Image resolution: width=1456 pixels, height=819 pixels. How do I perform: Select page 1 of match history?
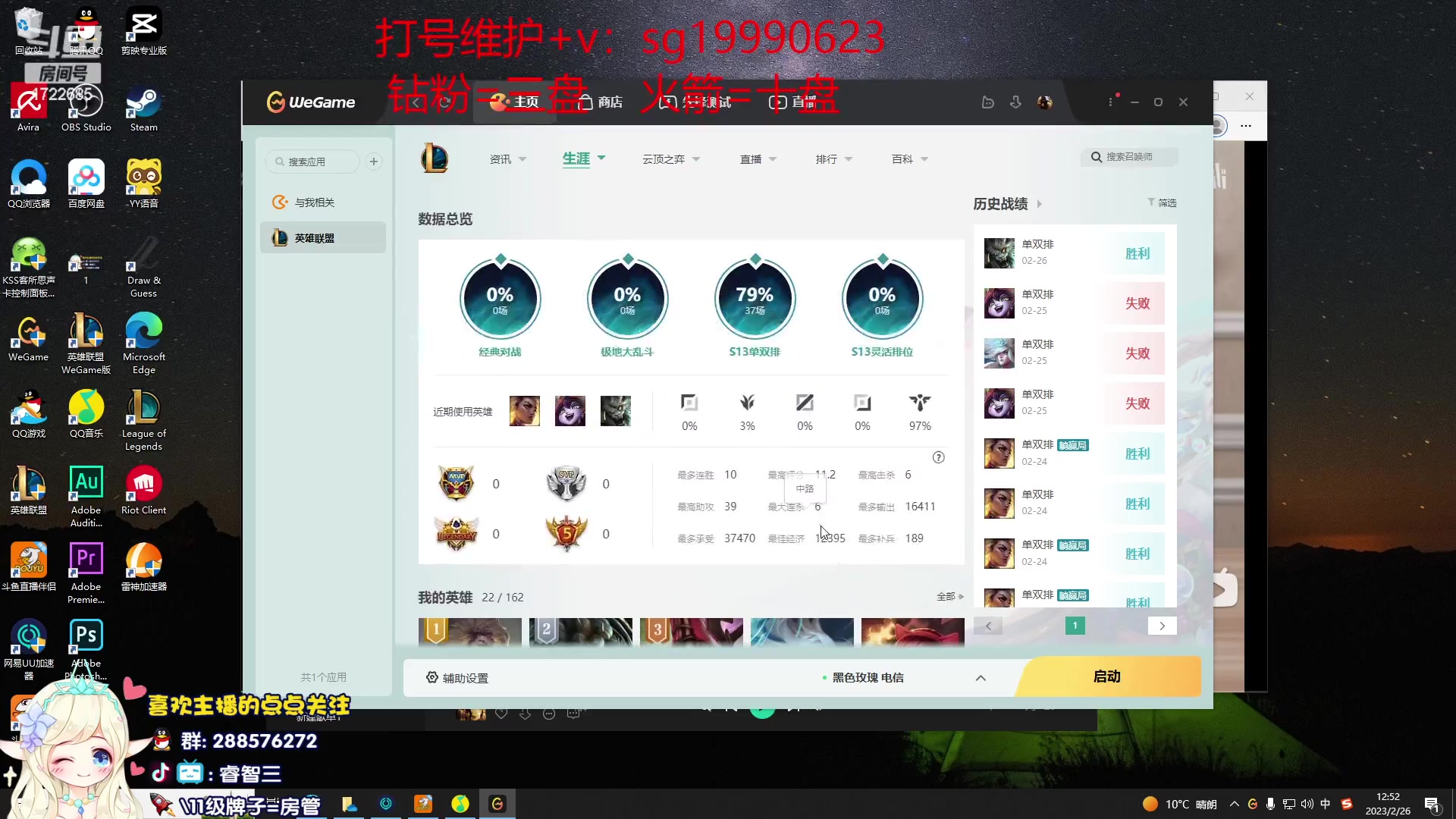pos(1075,626)
